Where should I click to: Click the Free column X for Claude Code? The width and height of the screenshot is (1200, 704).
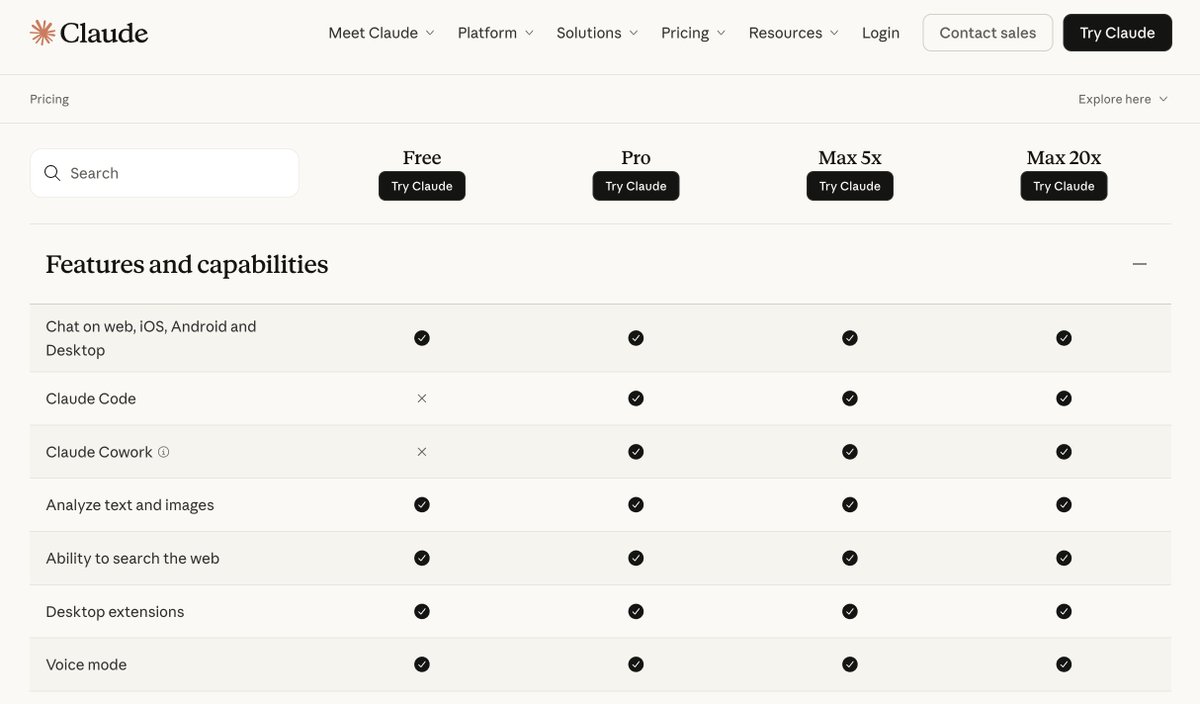pyautogui.click(x=422, y=398)
